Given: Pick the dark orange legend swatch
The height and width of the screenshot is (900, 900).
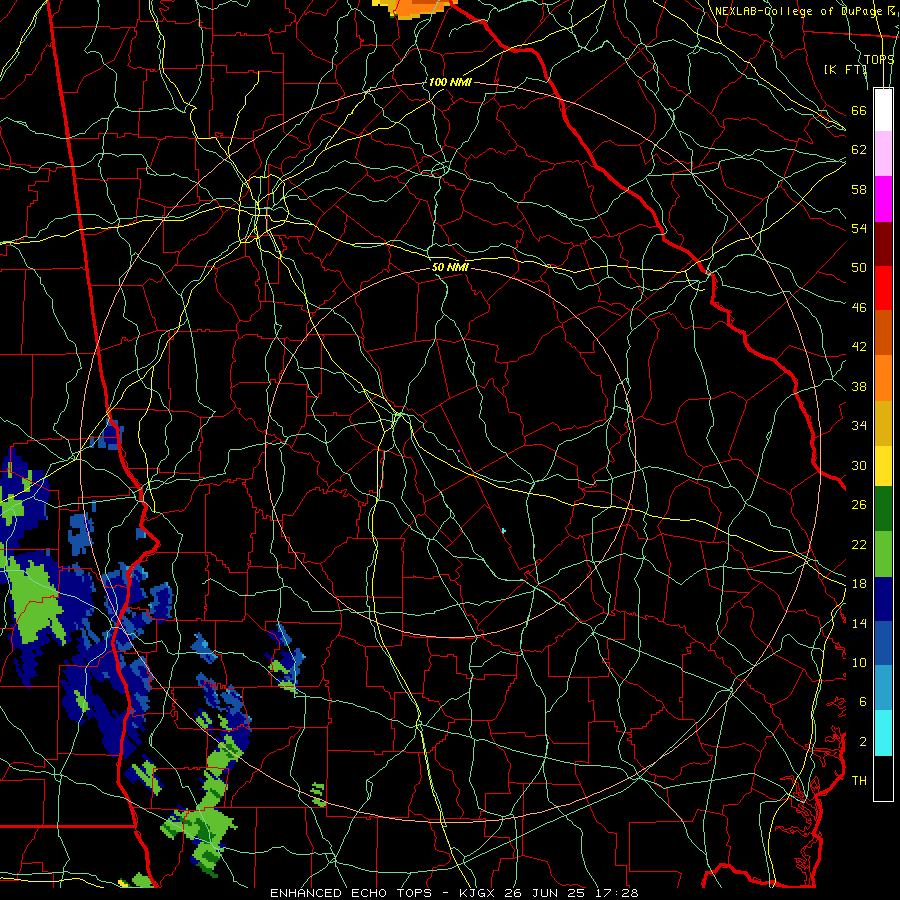Looking at the screenshot, I should coord(883,333).
